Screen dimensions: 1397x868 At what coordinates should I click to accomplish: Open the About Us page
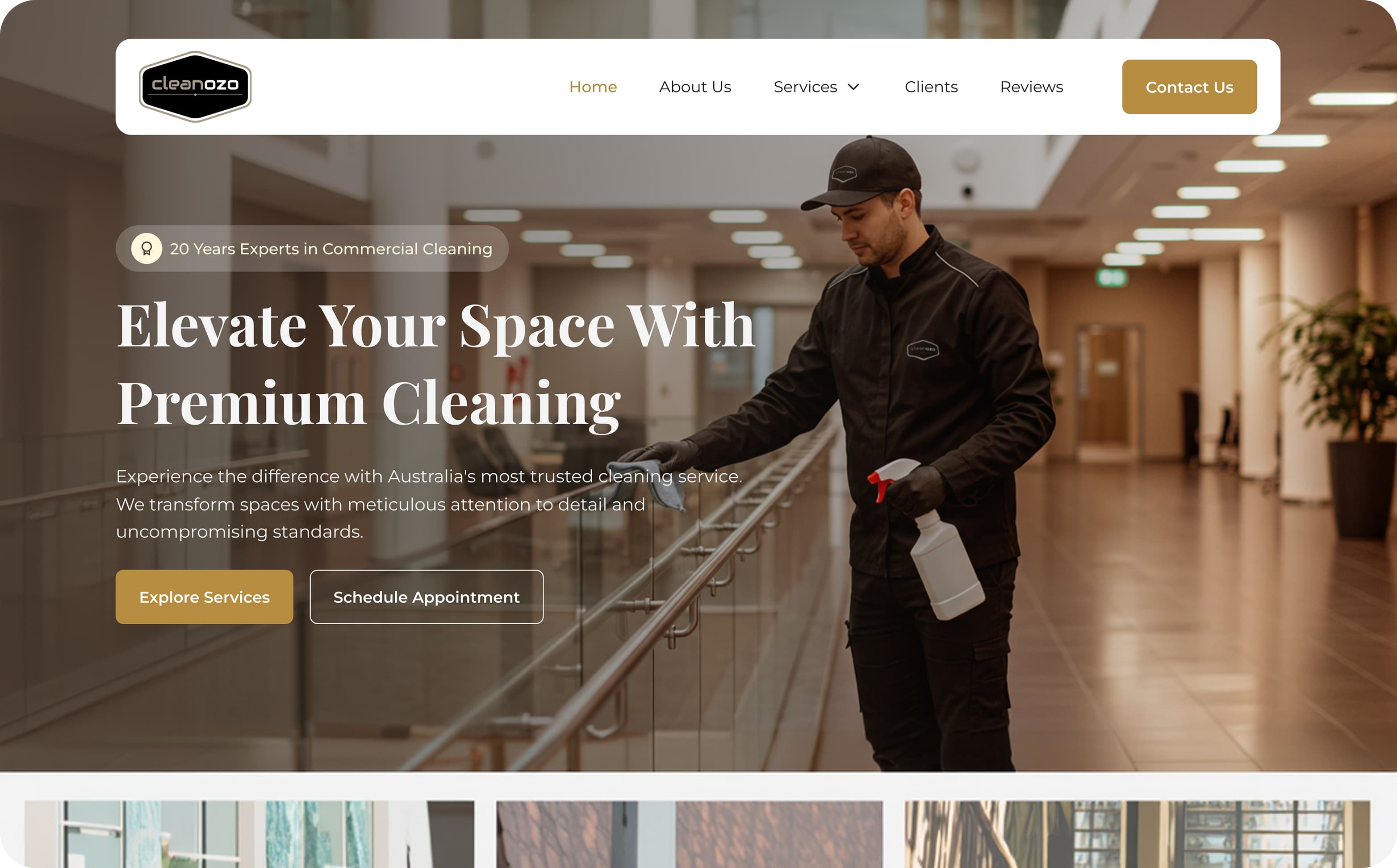tap(695, 87)
